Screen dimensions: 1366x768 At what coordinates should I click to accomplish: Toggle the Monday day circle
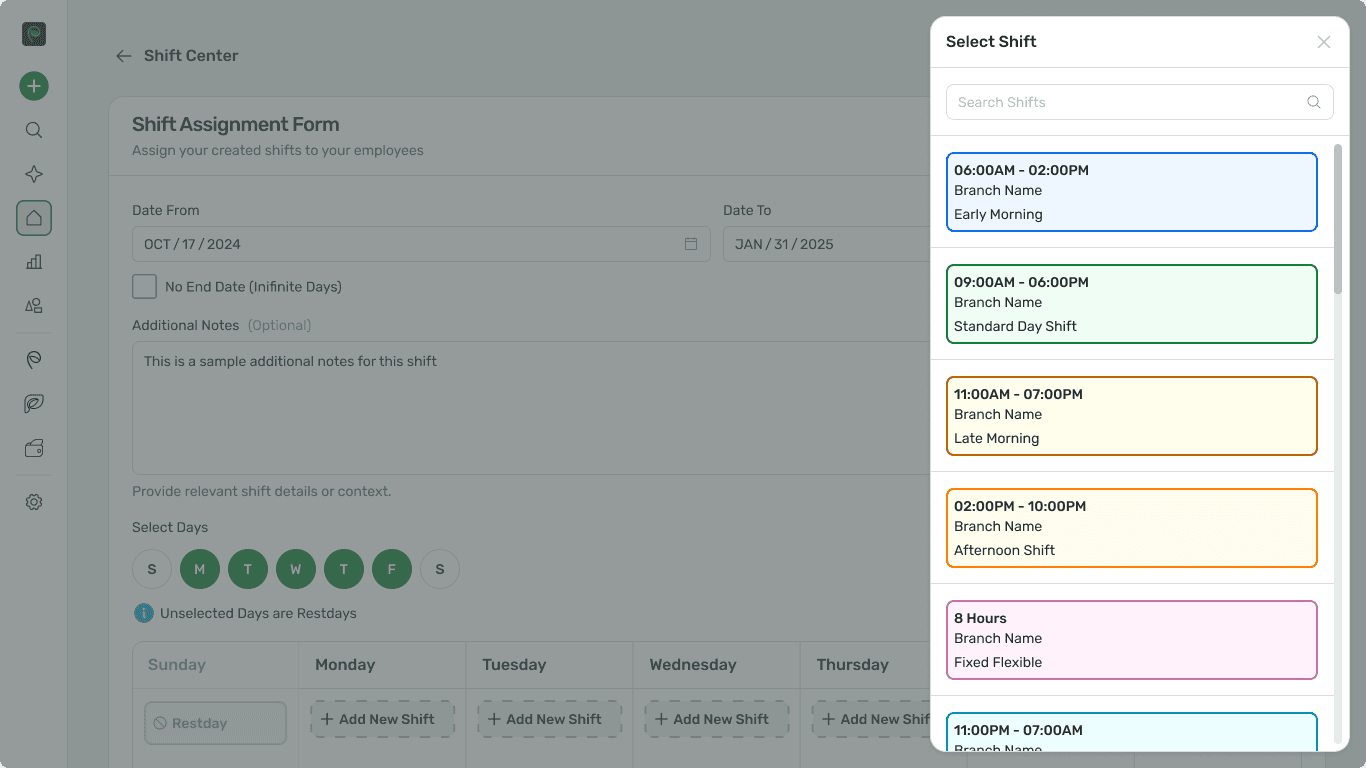[200, 569]
